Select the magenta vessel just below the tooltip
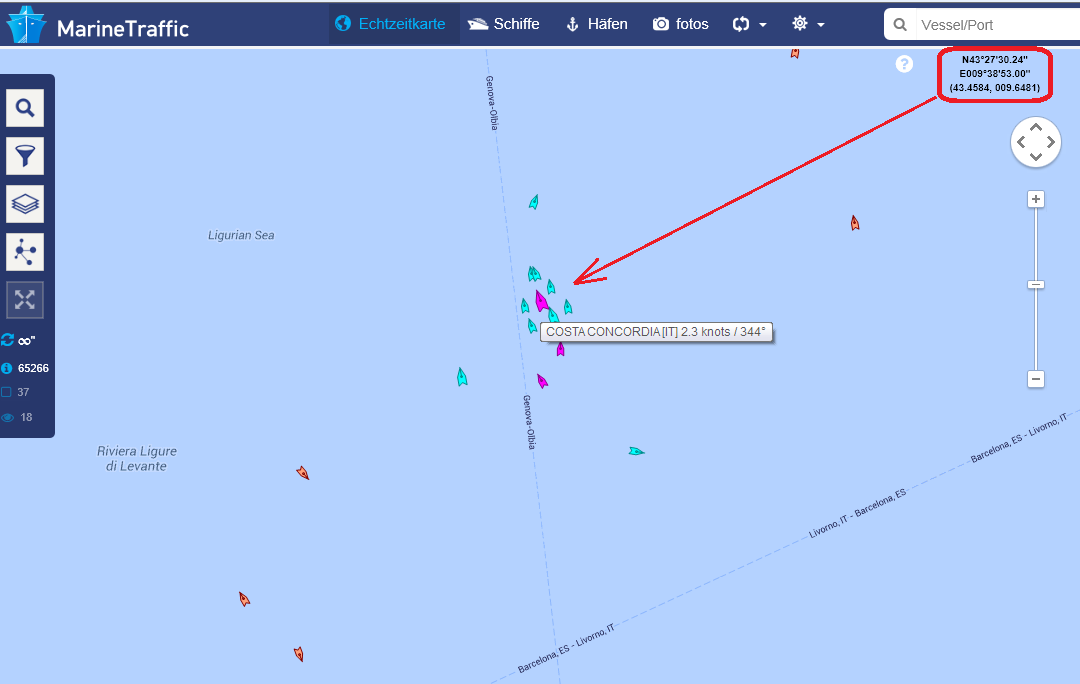 560,349
